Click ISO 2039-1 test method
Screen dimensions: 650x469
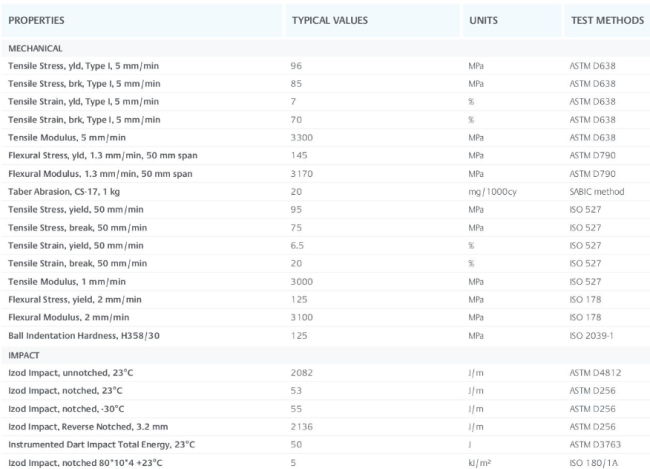pyautogui.click(x=591, y=335)
